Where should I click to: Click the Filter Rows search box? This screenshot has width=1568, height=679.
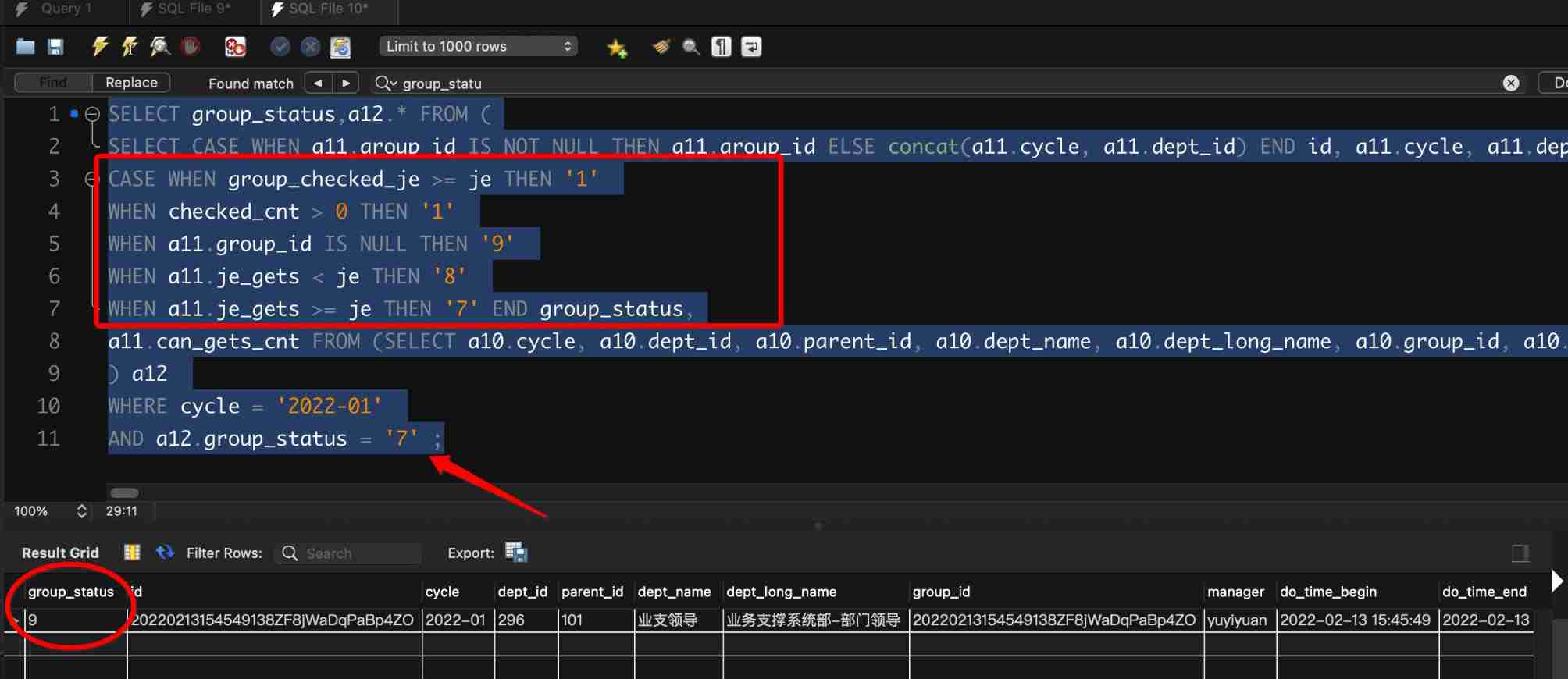pyautogui.click(x=348, y=553)
